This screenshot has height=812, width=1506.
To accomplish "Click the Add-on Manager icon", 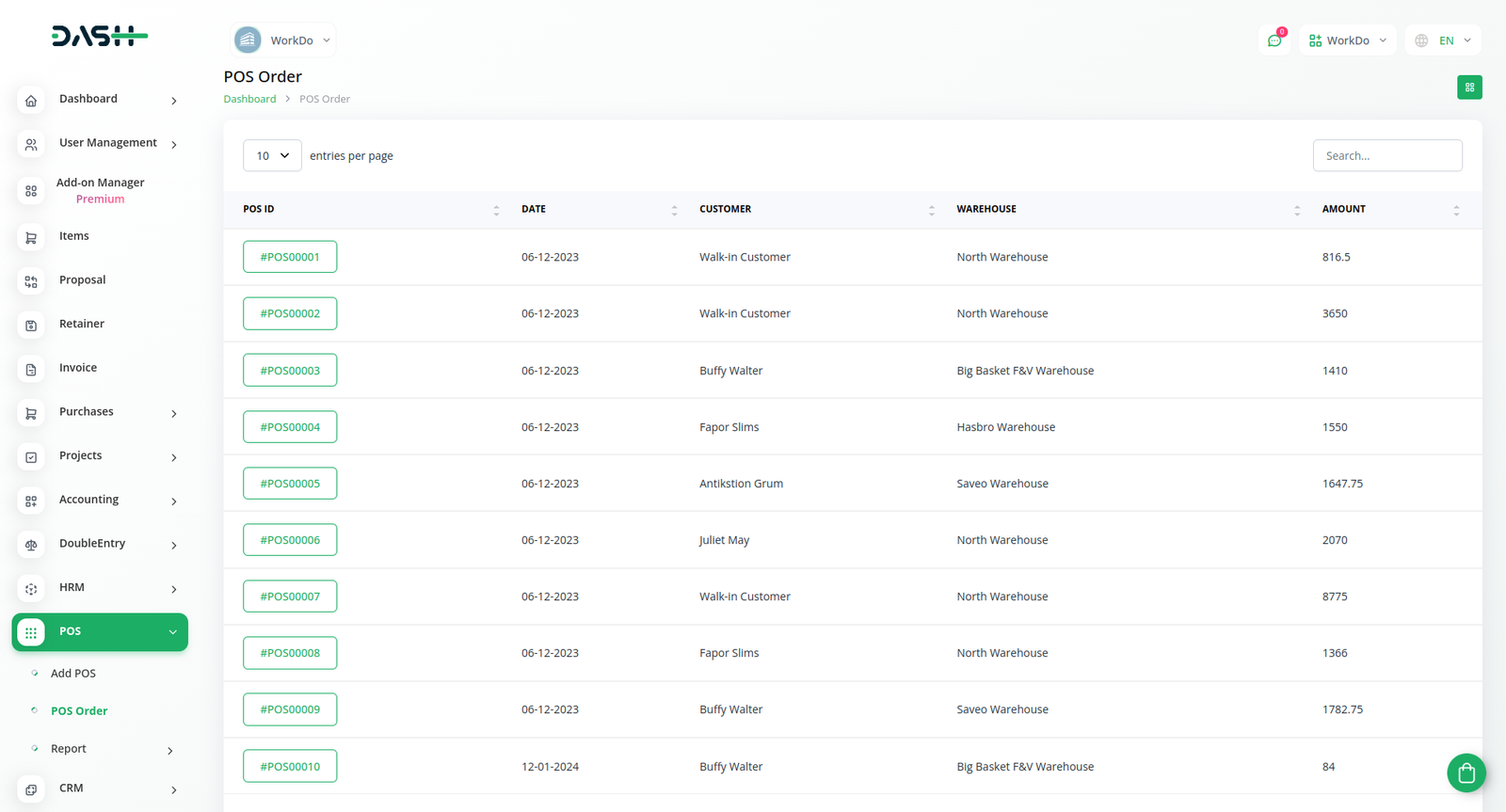I will (31, 191).
